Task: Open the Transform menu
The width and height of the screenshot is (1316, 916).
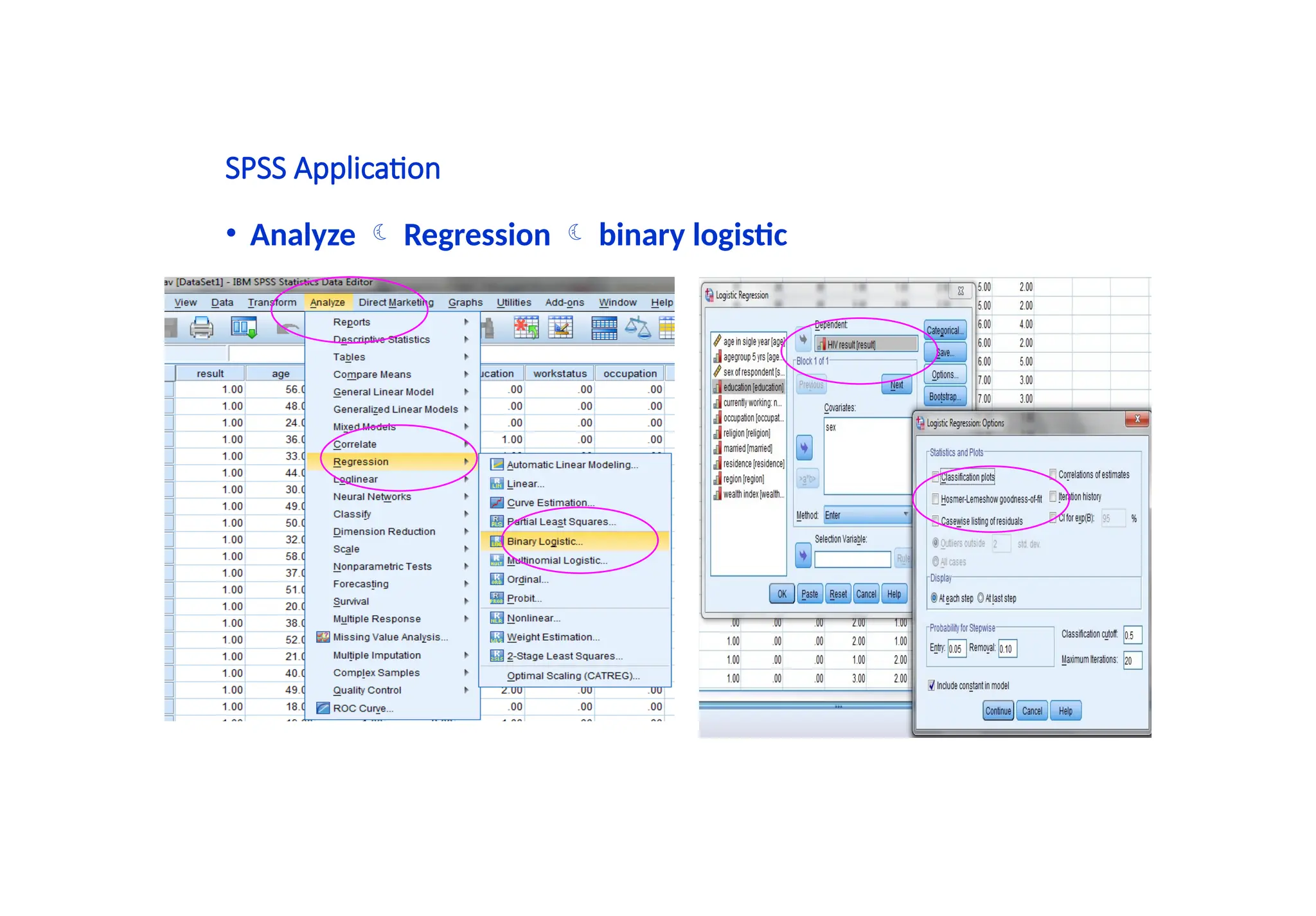Action: 272,302
